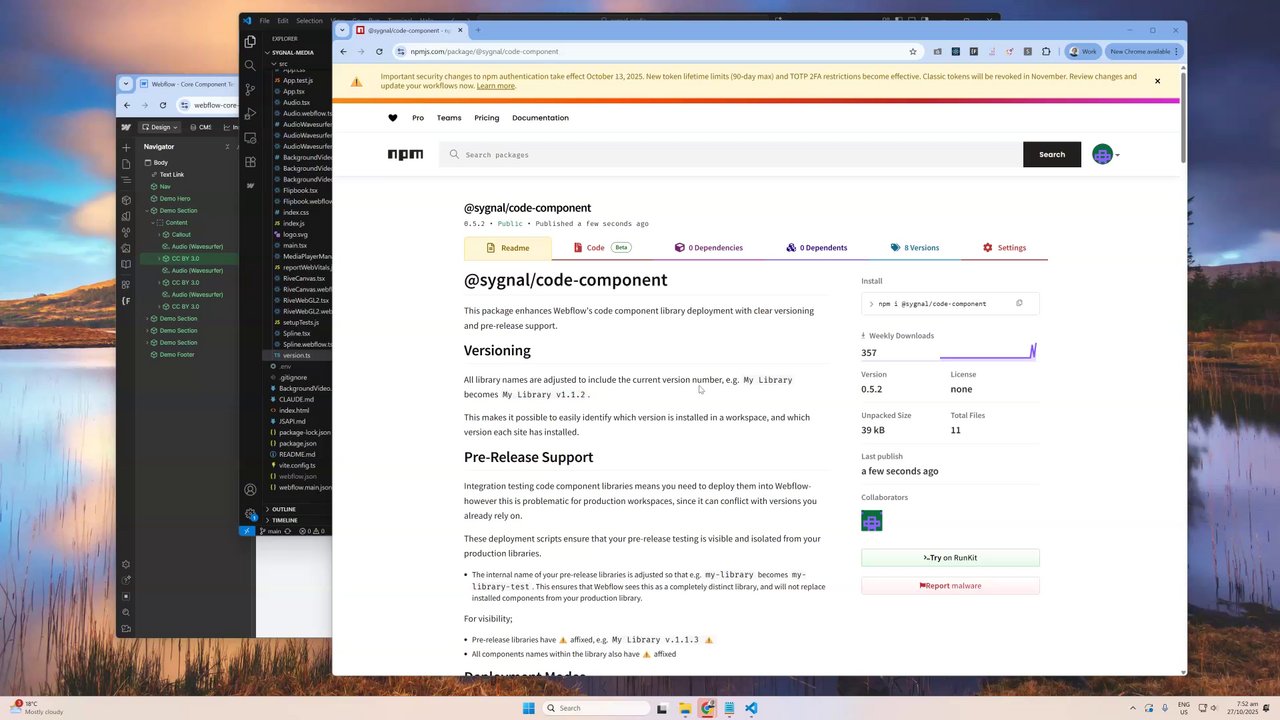Open the 0 Dependencies tab
The width and height of the screenshot is (1280, 720).
click(709, 248)
